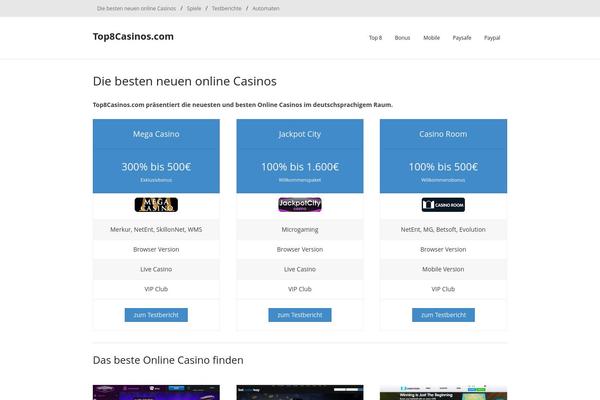This screenshot has width=600, height=400.
Task: Click VIP Club row in Mega Casino
Action: point(156,289)
